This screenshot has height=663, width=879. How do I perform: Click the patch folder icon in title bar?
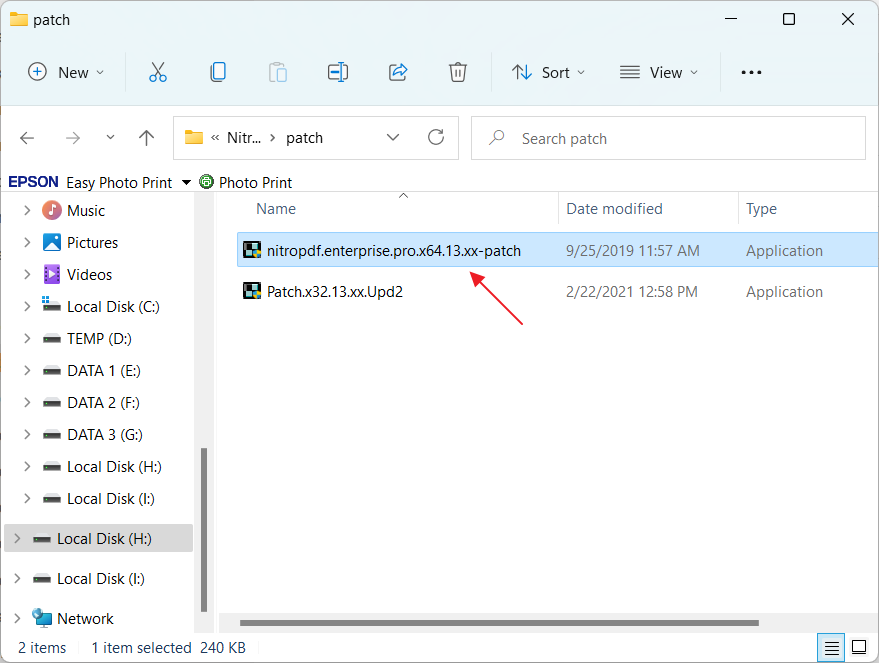click(x=18, y=20)
